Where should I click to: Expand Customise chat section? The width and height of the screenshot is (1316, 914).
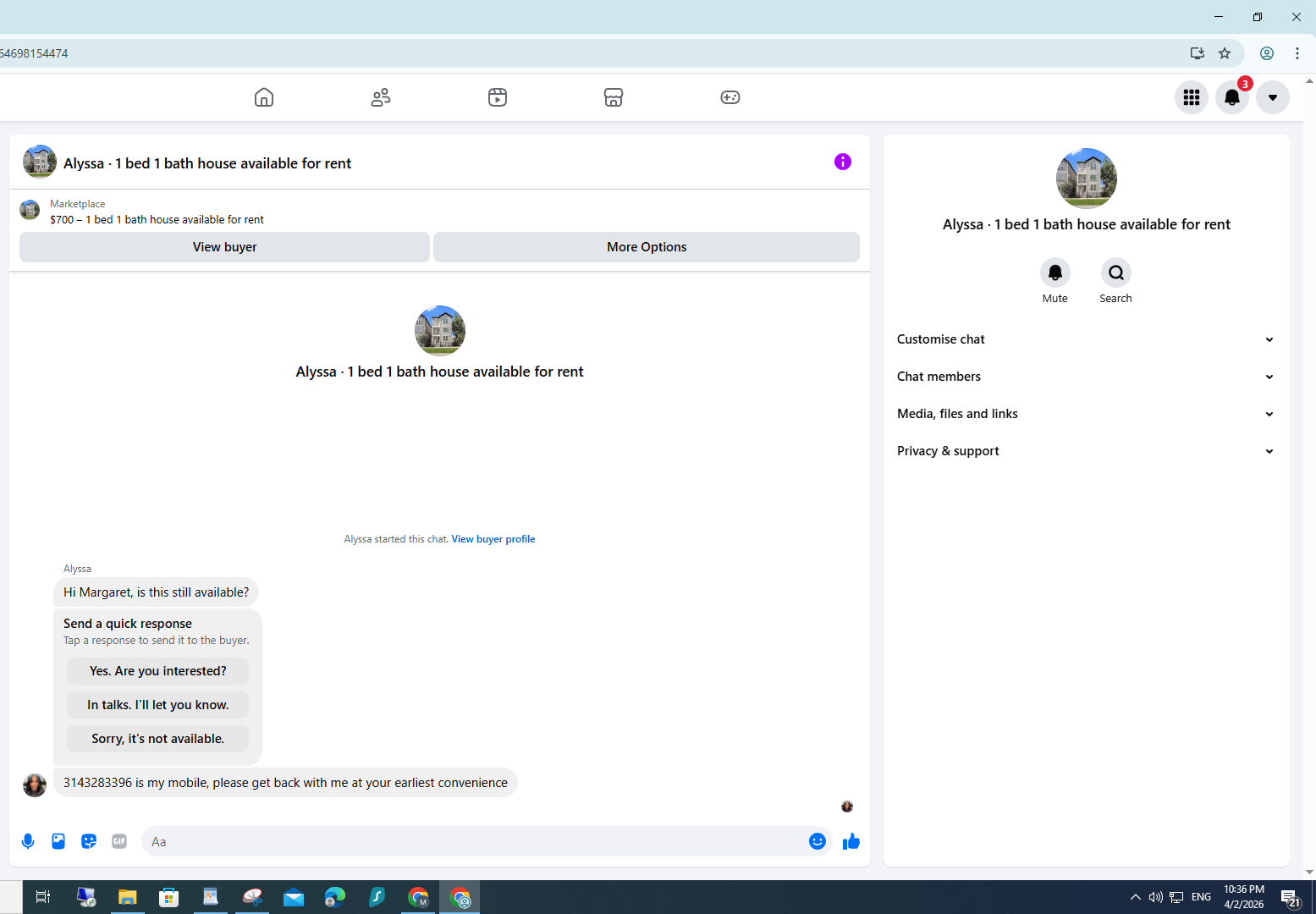[x=1086, y=339]
